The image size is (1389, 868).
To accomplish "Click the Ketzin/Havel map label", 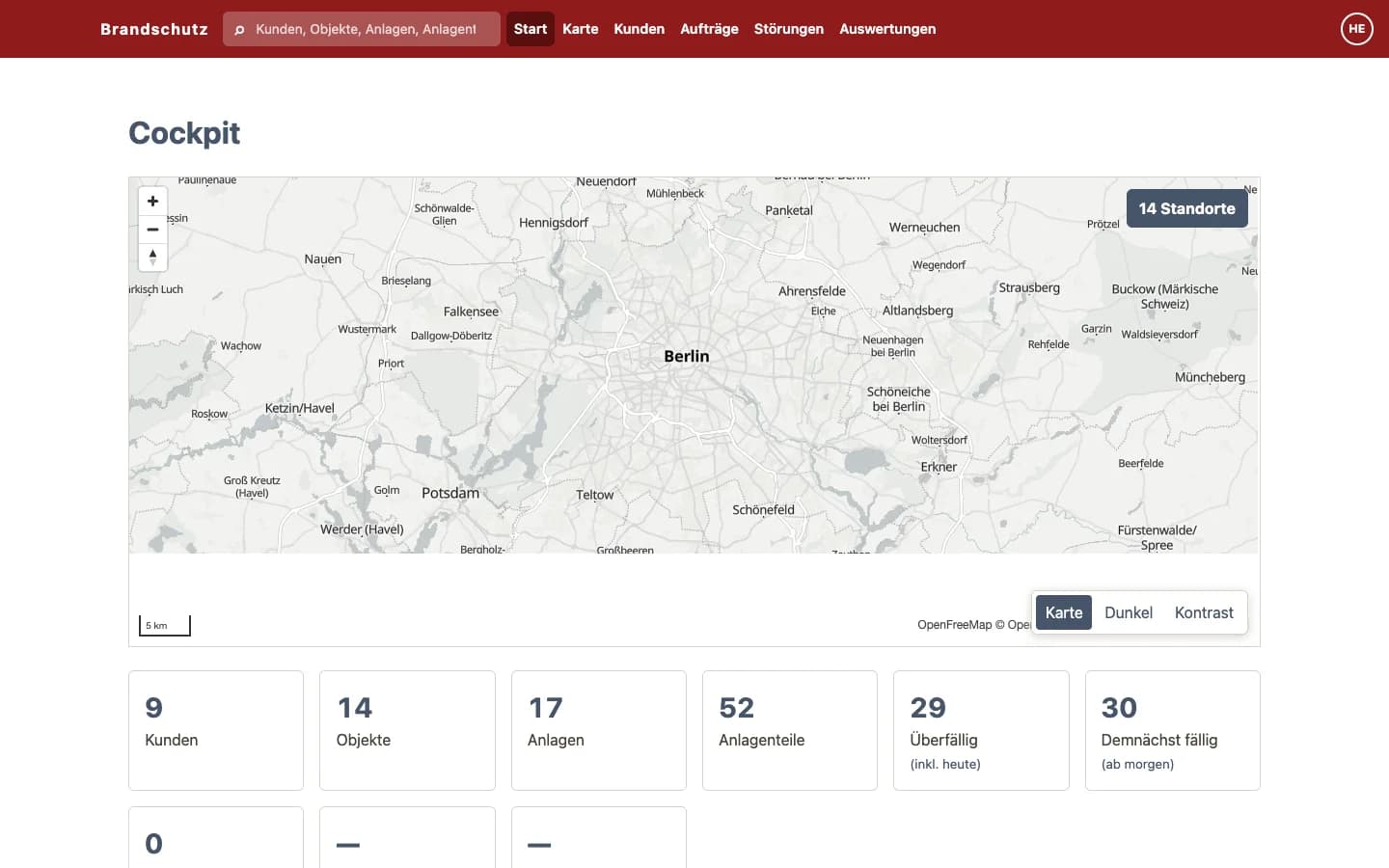I will click(300, 408).
